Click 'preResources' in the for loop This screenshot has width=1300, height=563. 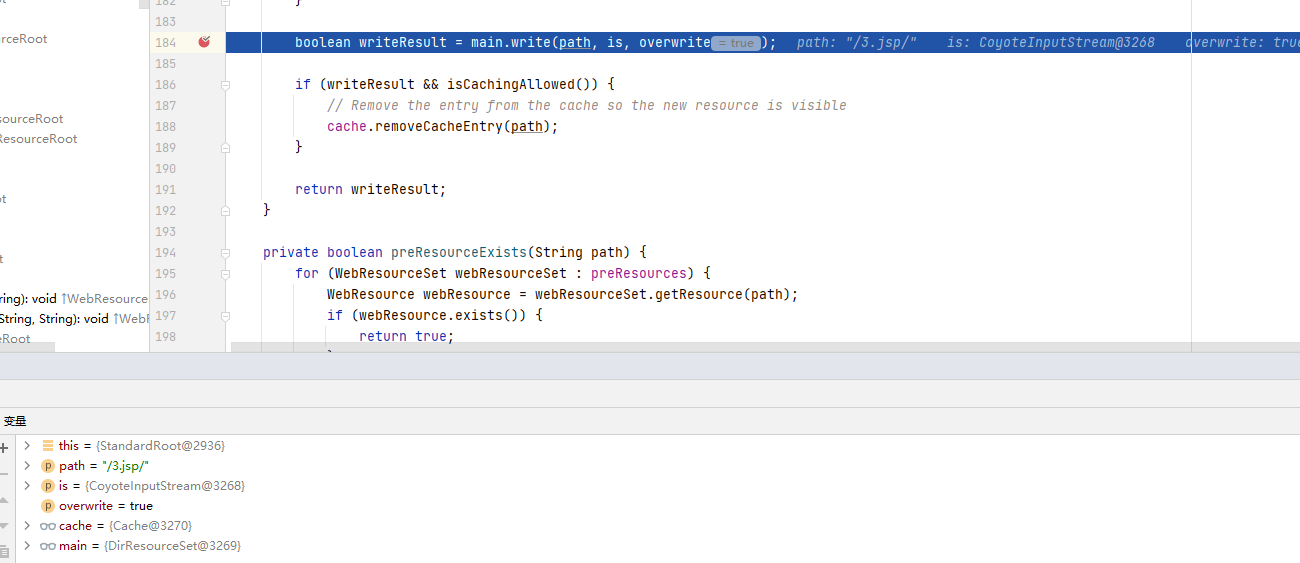(639, 273)
